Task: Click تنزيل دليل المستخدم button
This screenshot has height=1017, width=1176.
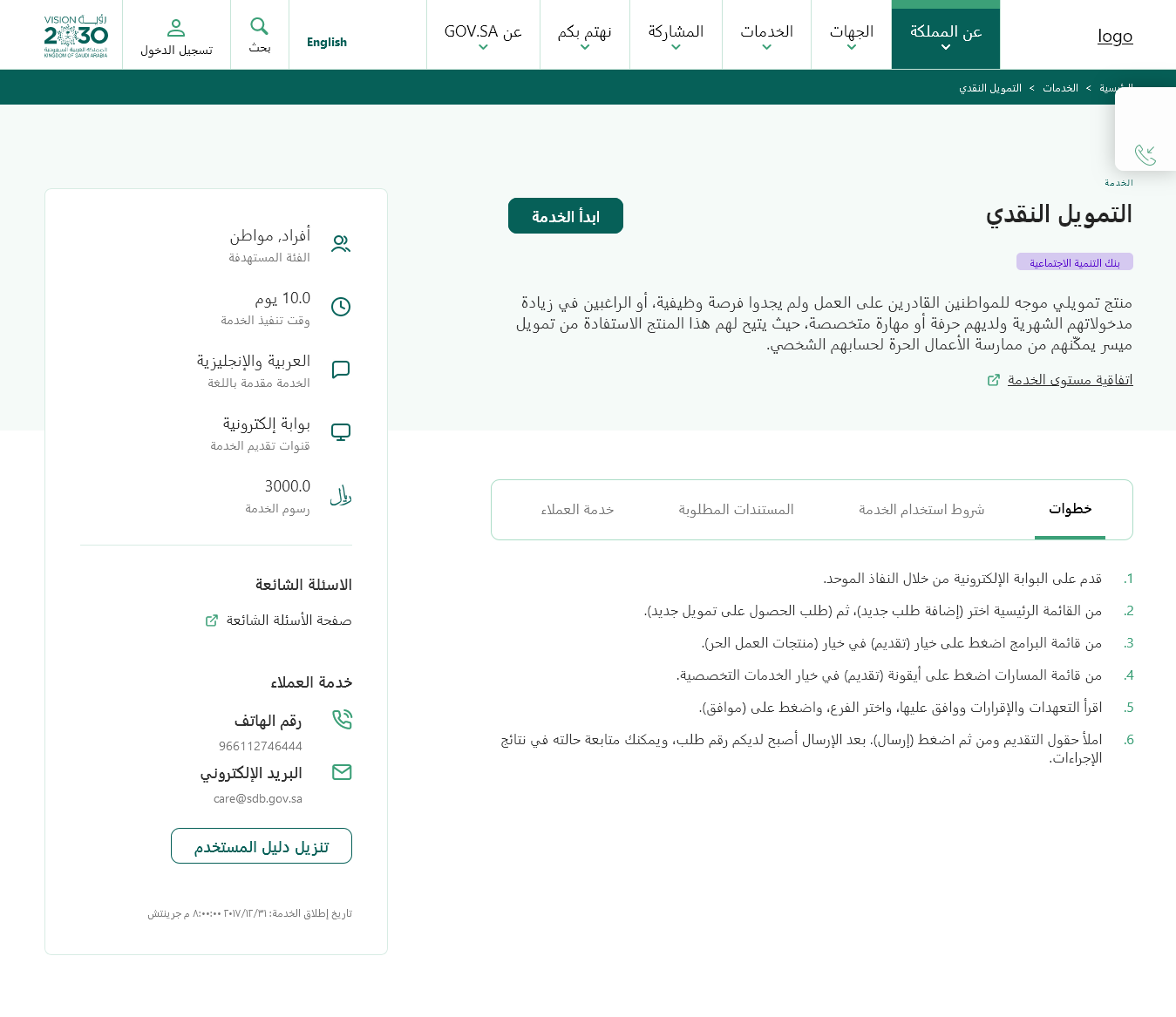Action: click(262, 846)
